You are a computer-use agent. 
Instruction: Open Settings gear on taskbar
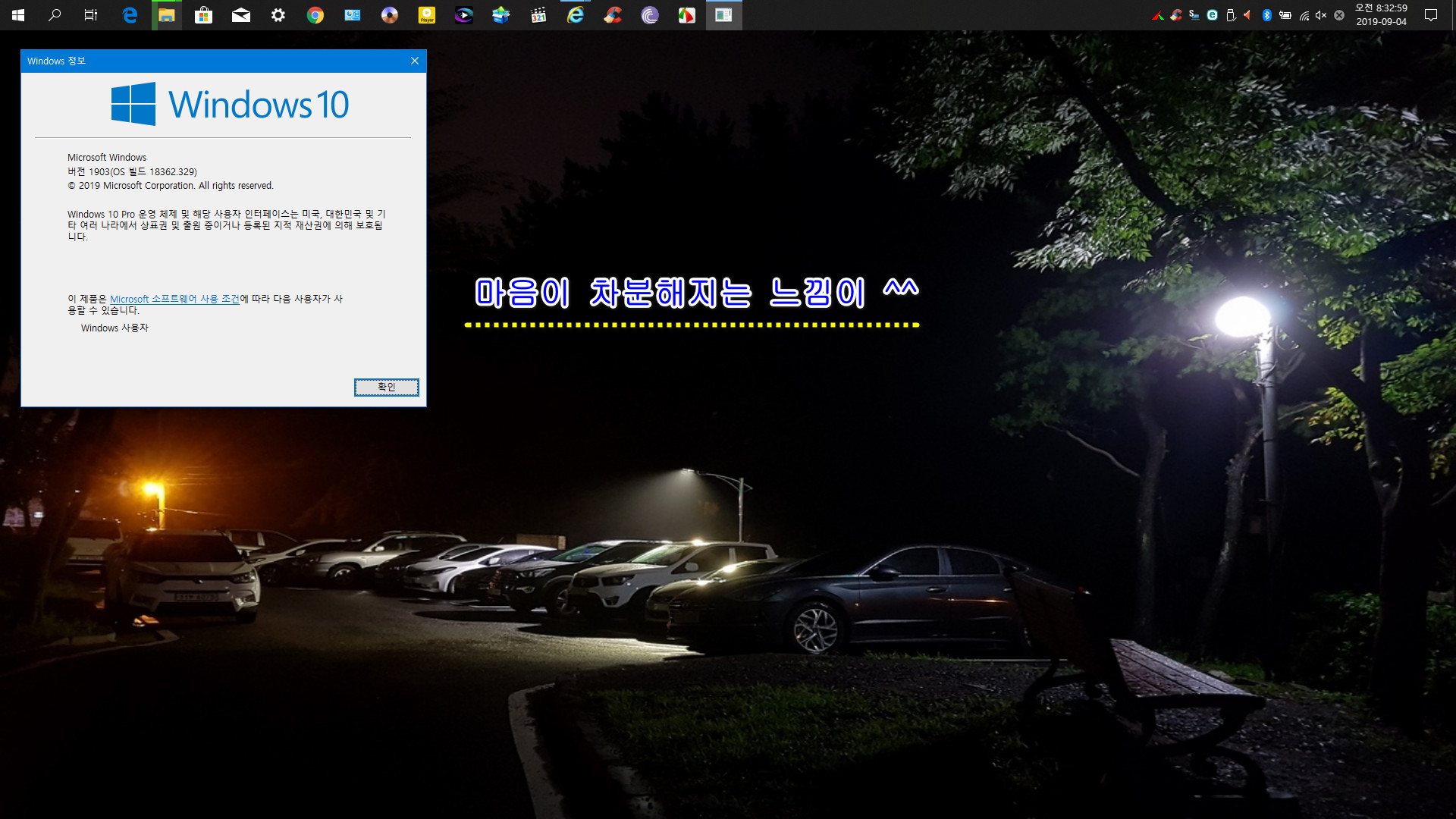[x=278, y=15]
